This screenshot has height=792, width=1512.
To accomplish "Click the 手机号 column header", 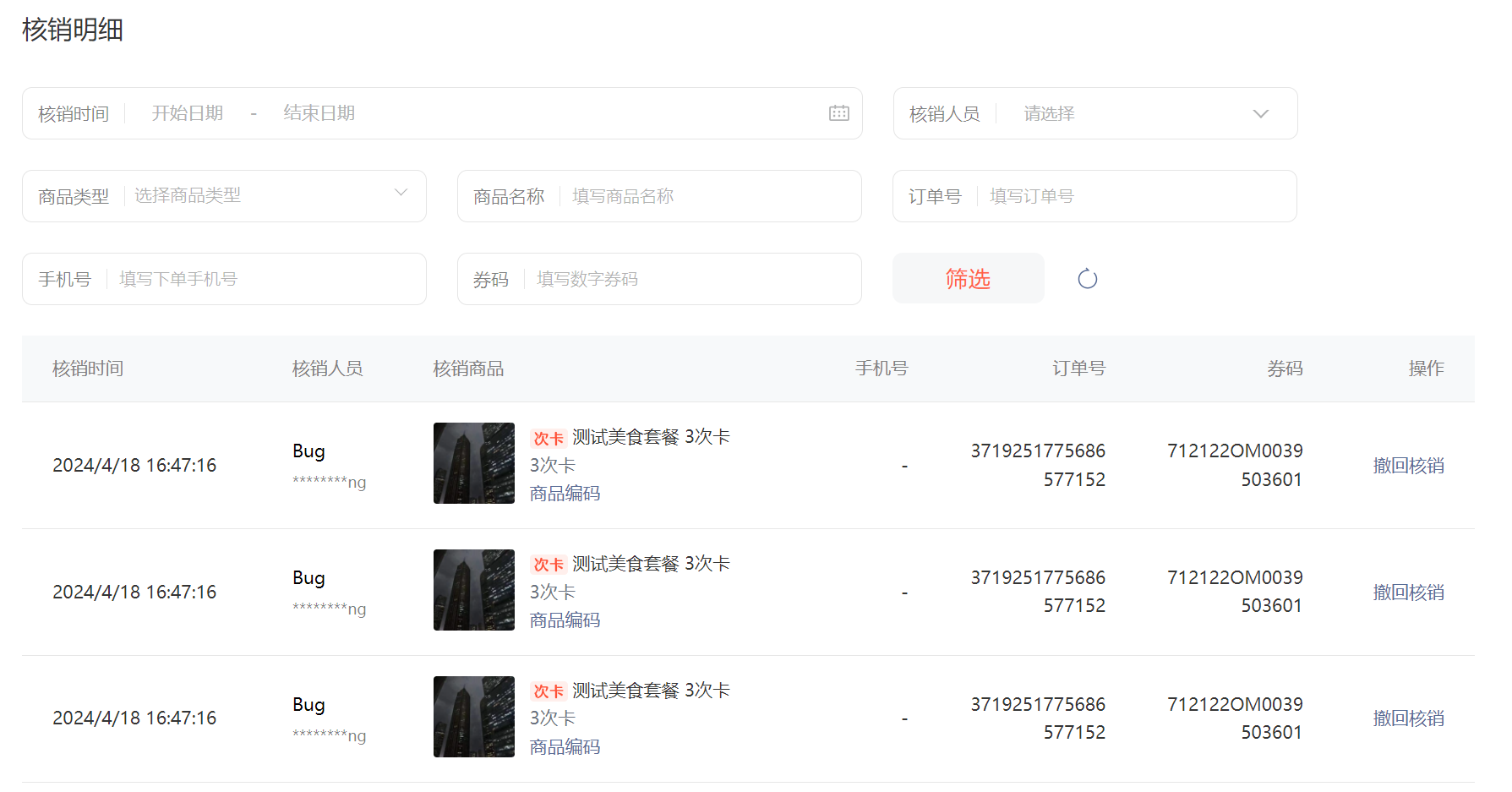I will 882,369.
